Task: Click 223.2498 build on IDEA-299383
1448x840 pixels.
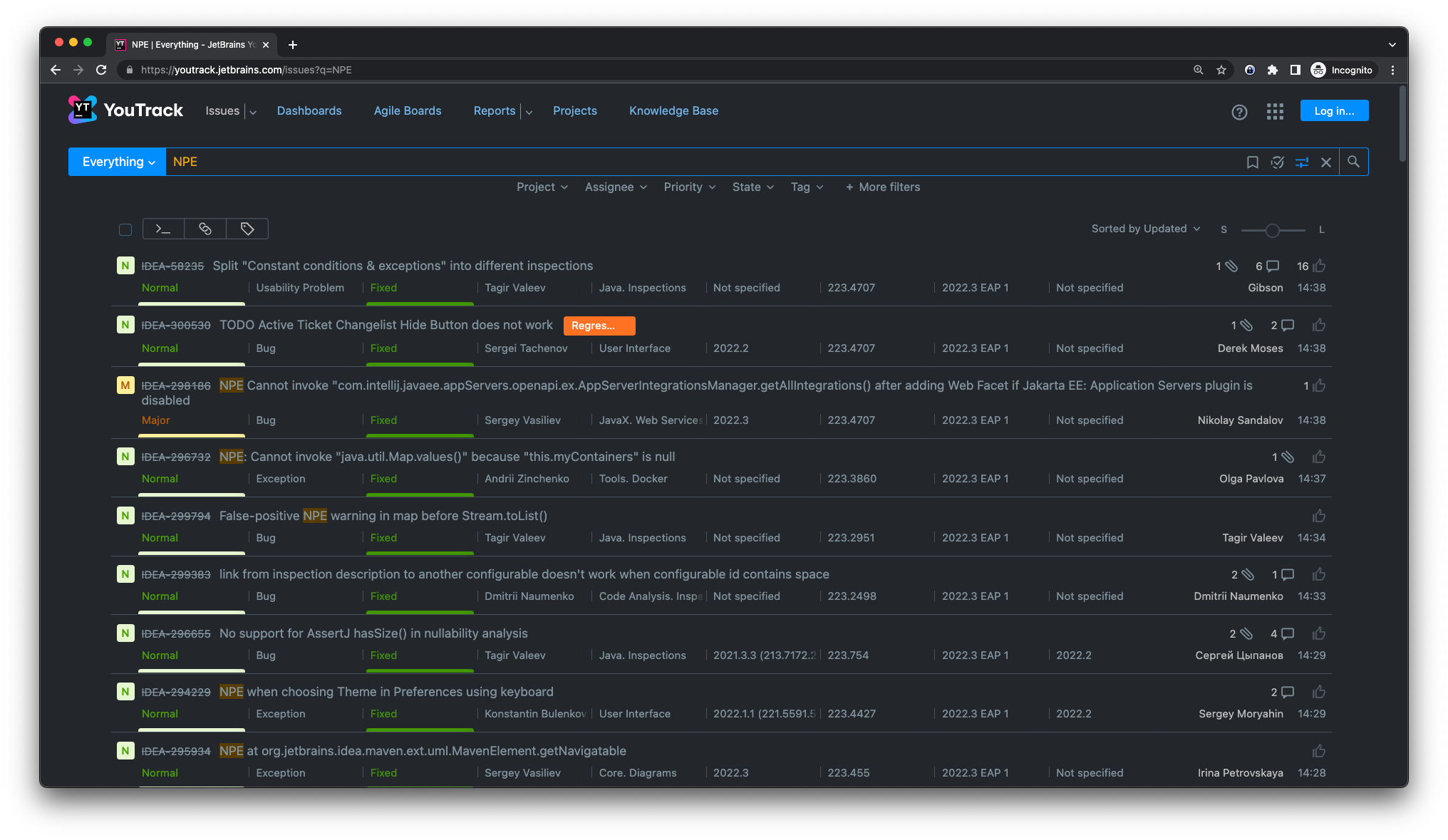Action: tap(852, 596)
